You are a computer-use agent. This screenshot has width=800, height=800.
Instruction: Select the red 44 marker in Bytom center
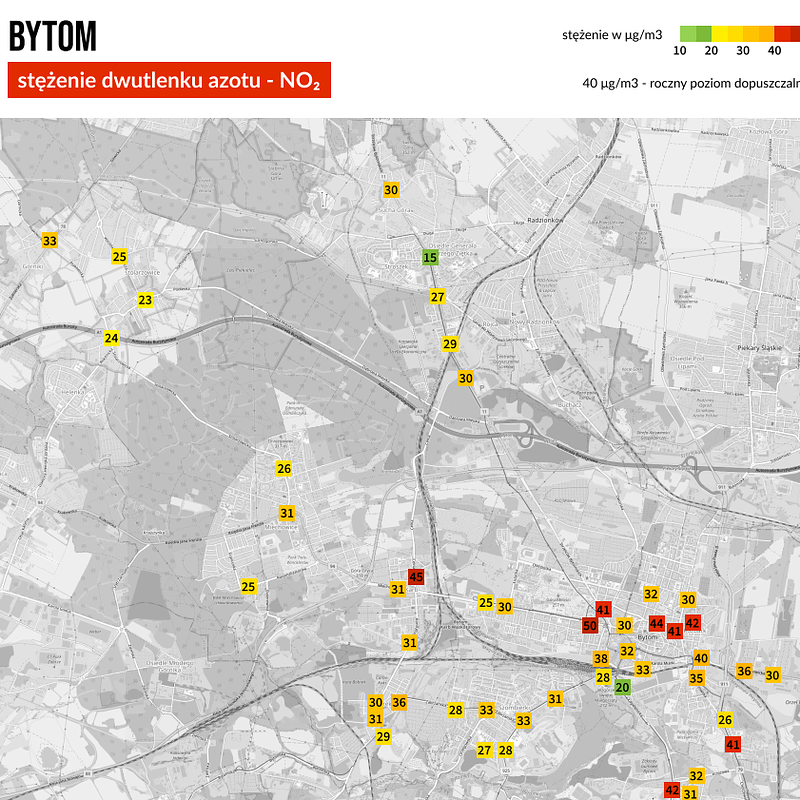(656, 623)
